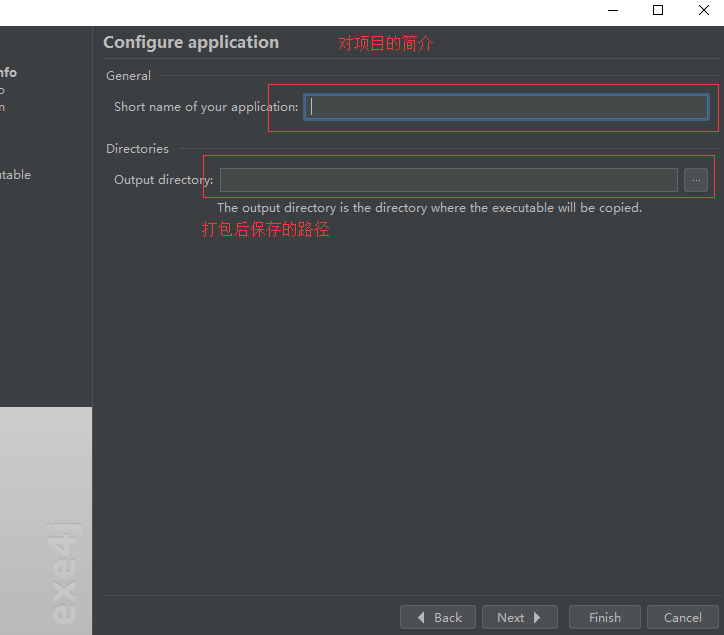Open the Output directory browse dialog via ellipsis button
Viewport: 724px width, 635px height.
(x=696, y=180)
